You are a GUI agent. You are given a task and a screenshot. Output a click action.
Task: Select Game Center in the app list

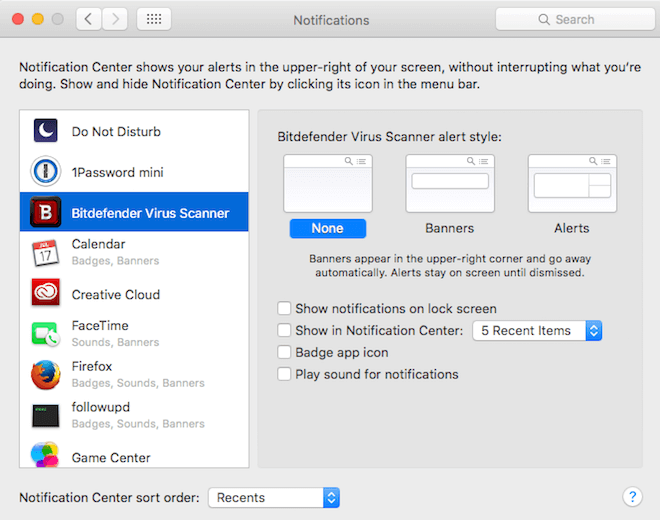click(x=134, y=454)
